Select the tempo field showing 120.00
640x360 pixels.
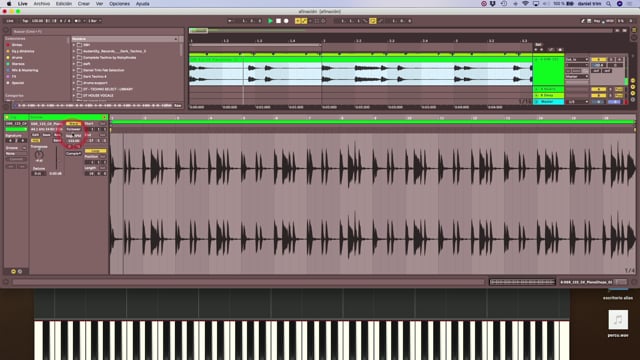(x=38, y=21)
